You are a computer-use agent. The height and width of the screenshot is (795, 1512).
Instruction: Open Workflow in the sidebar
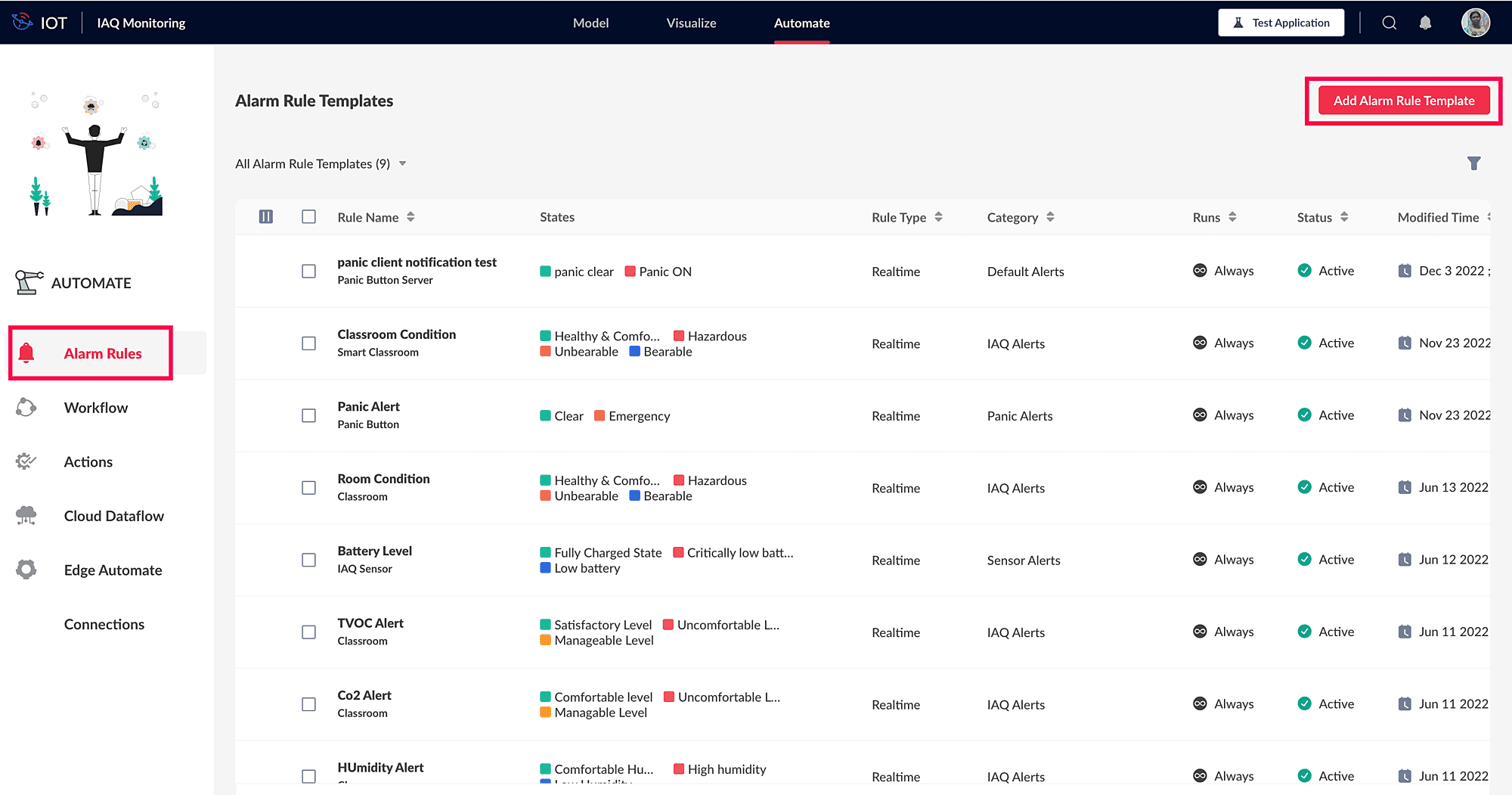(96, 408)
